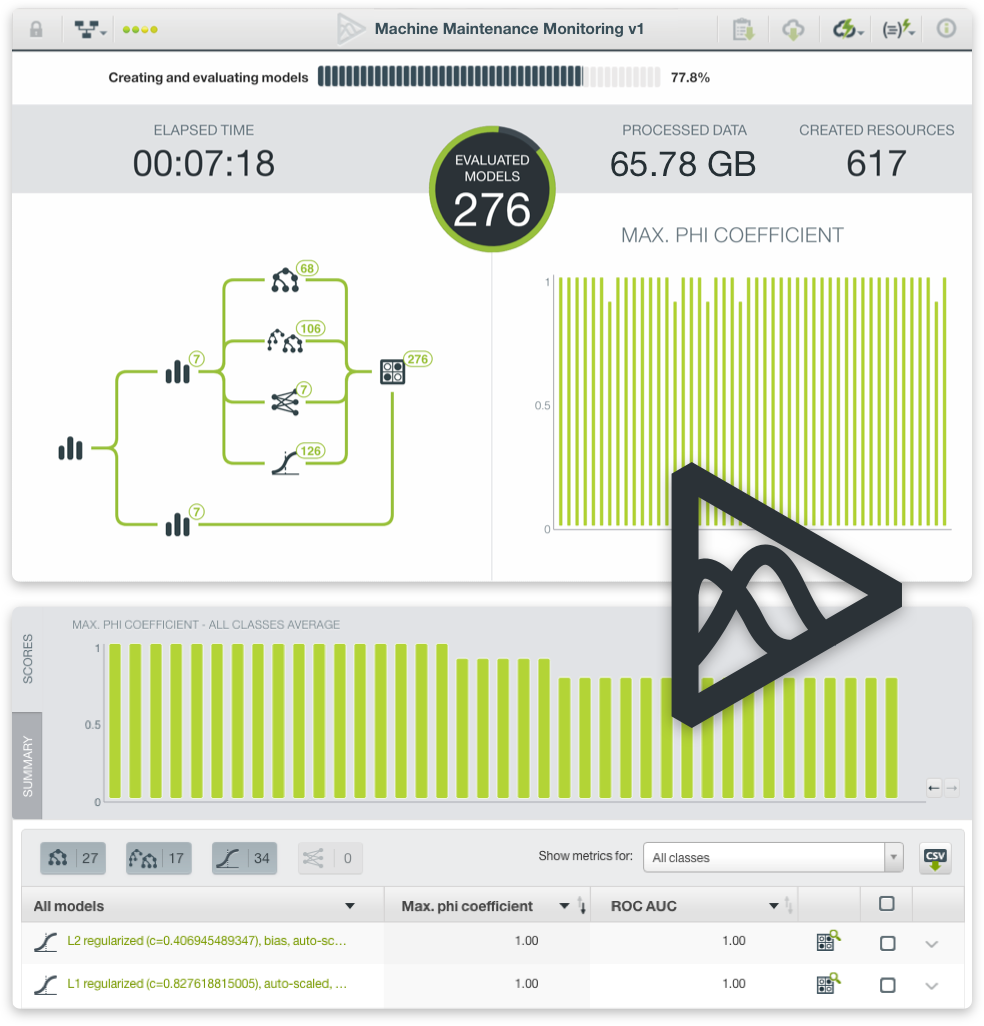This screenshot has width=984, height=1026.
Task: Click the title Machine Maintenance Monitoring v1
Action: (x=509, y=29)
